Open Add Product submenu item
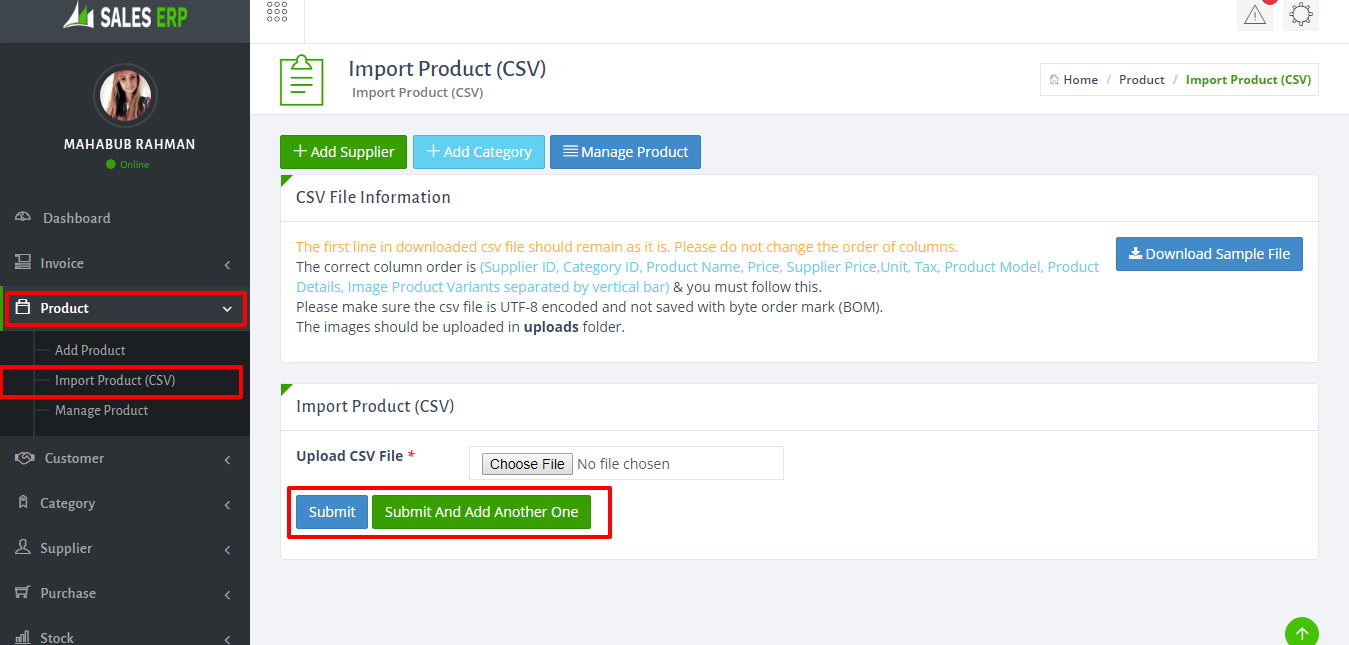 point(90,350)
